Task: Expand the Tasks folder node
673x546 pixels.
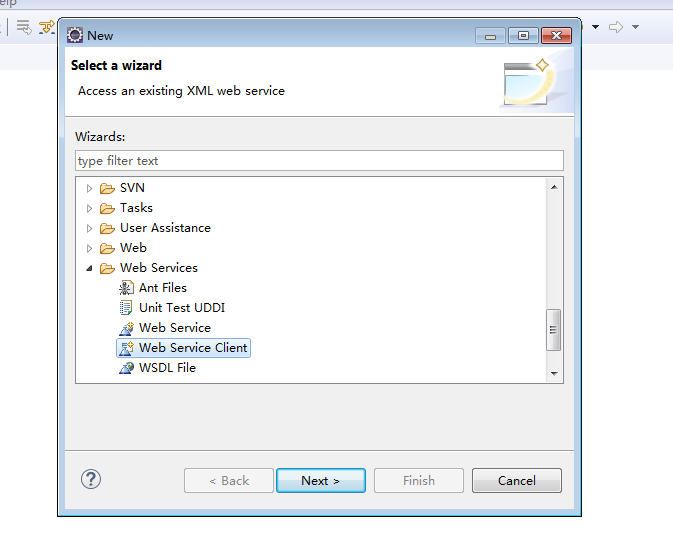Action: [89, 208]
